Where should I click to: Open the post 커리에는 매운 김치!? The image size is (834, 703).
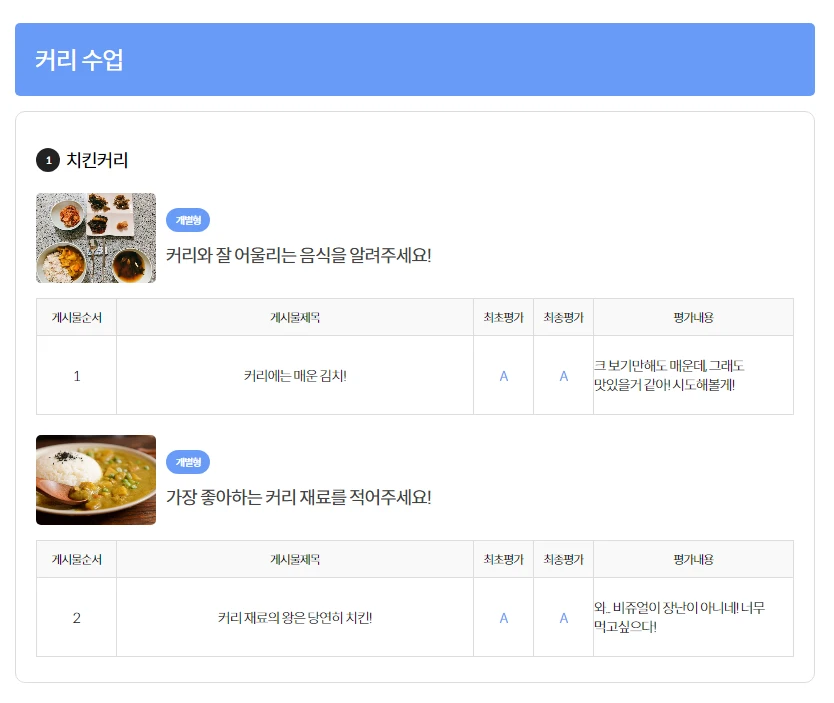[x=295, y=376]
